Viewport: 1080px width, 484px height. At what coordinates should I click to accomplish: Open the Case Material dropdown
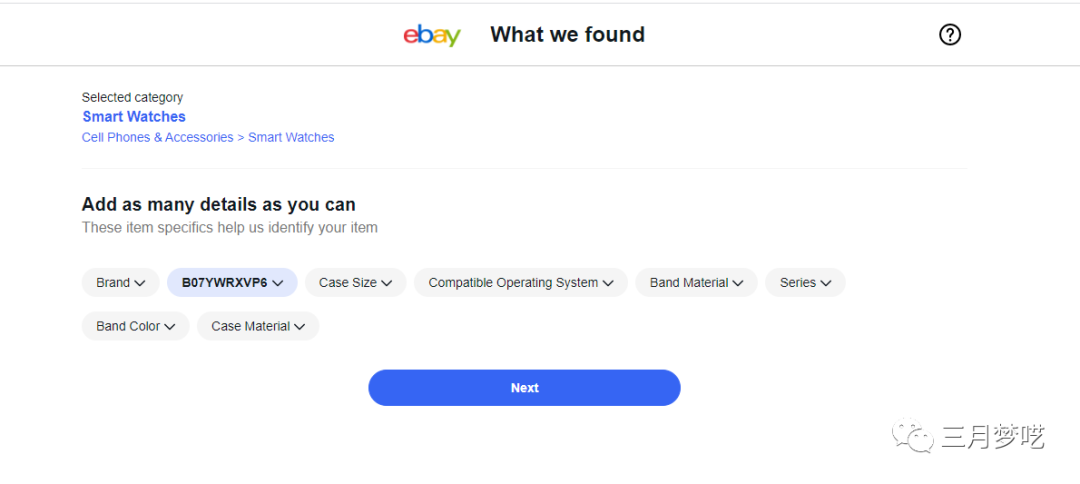257,326
